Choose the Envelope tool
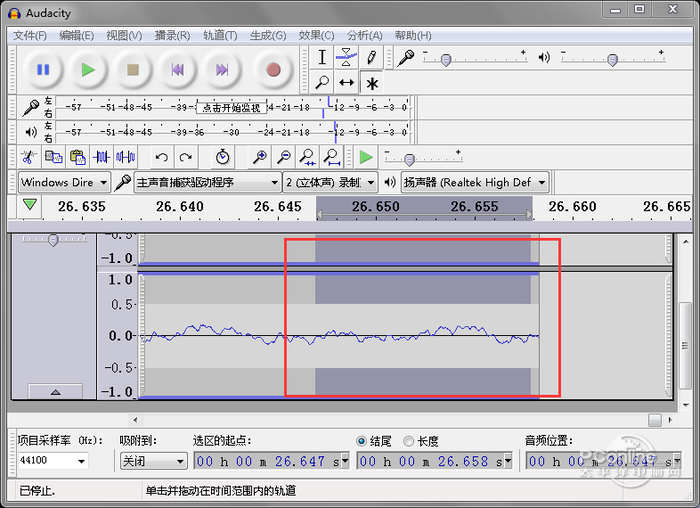 click(346, 58)
